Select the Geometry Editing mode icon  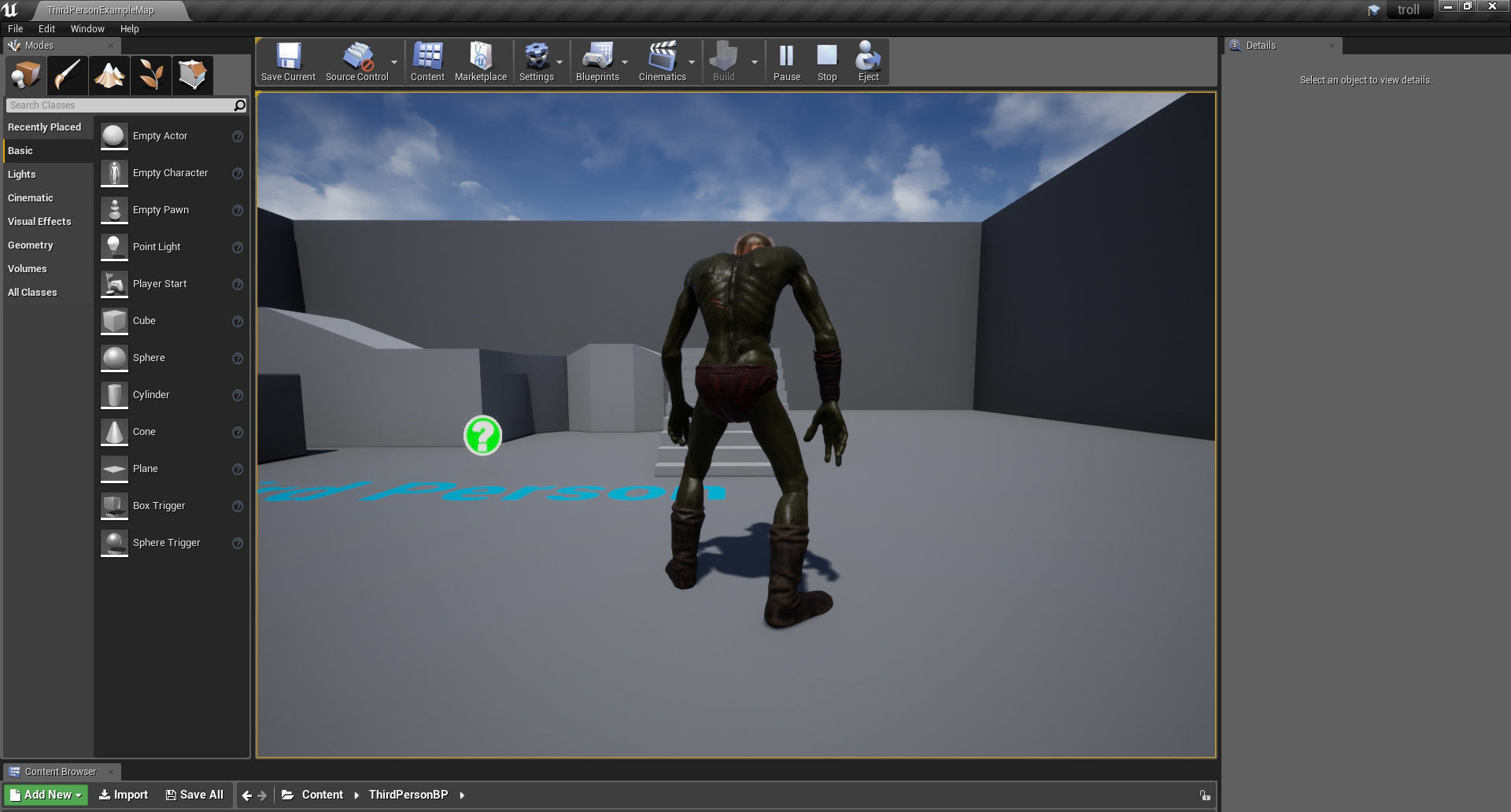(192, 76)
